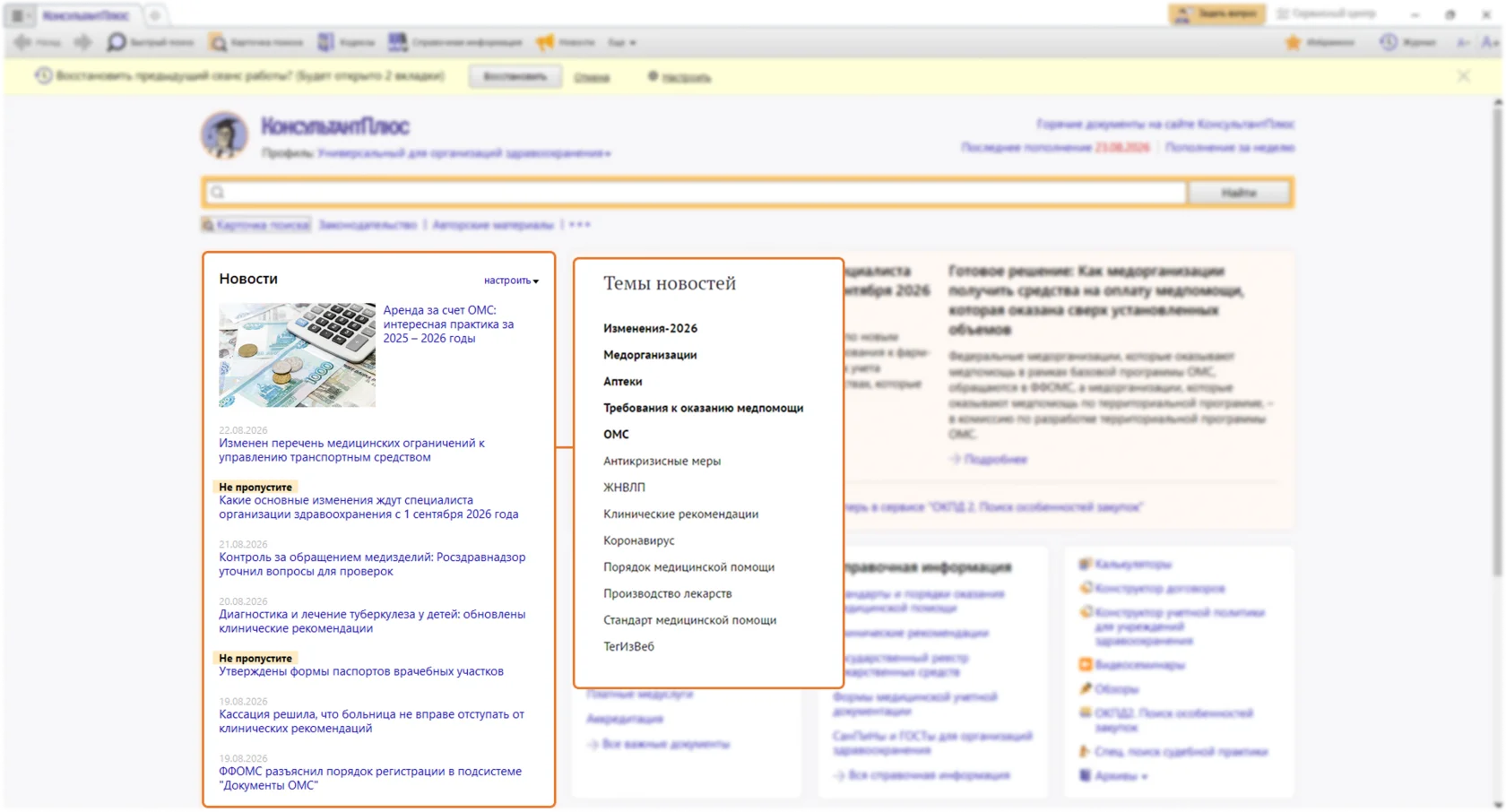
Task: Select news topic Клинические рекомендации
Action: pos(680,514)
